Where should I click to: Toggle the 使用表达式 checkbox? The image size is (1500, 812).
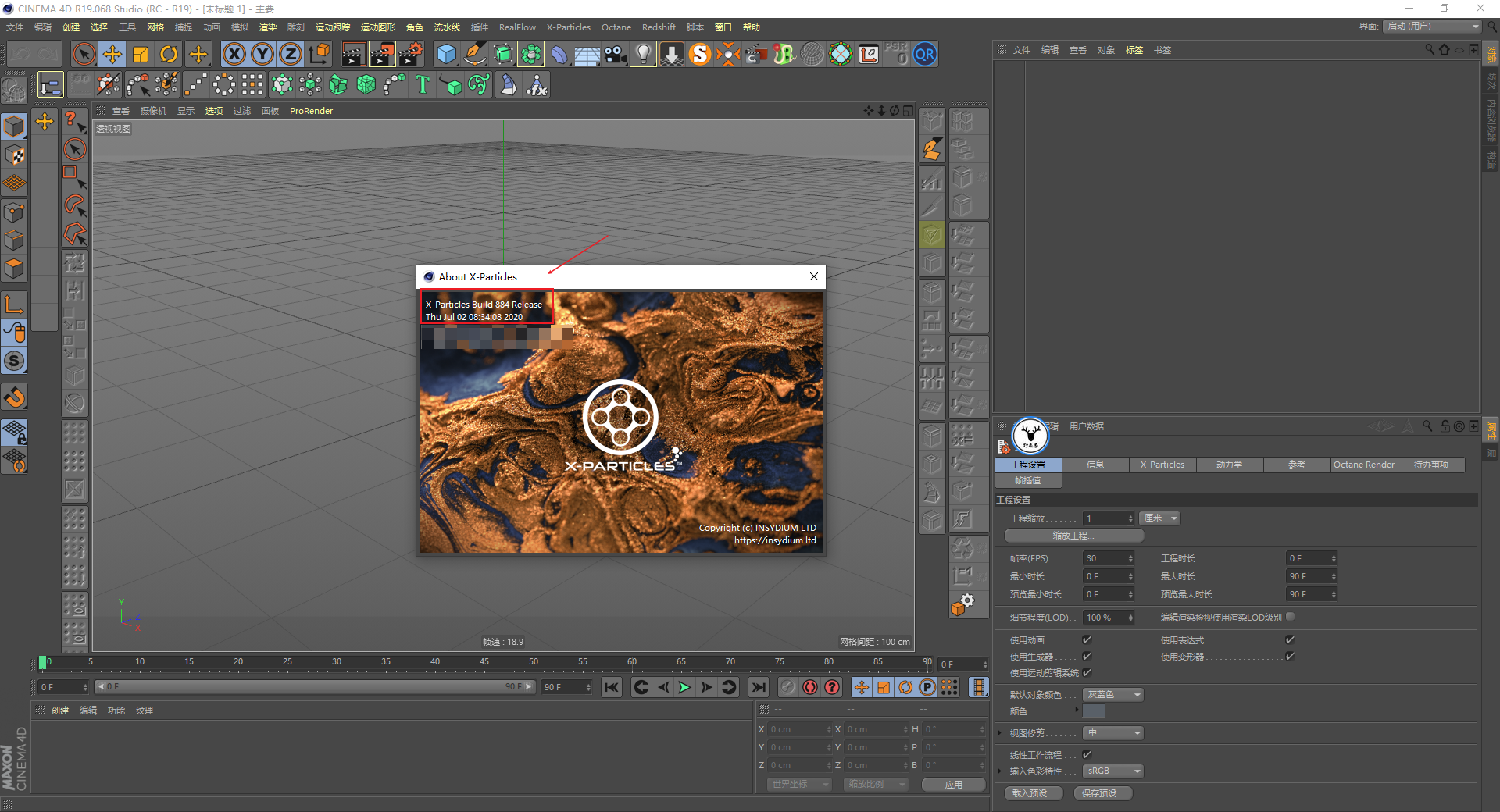(1290, 640)
